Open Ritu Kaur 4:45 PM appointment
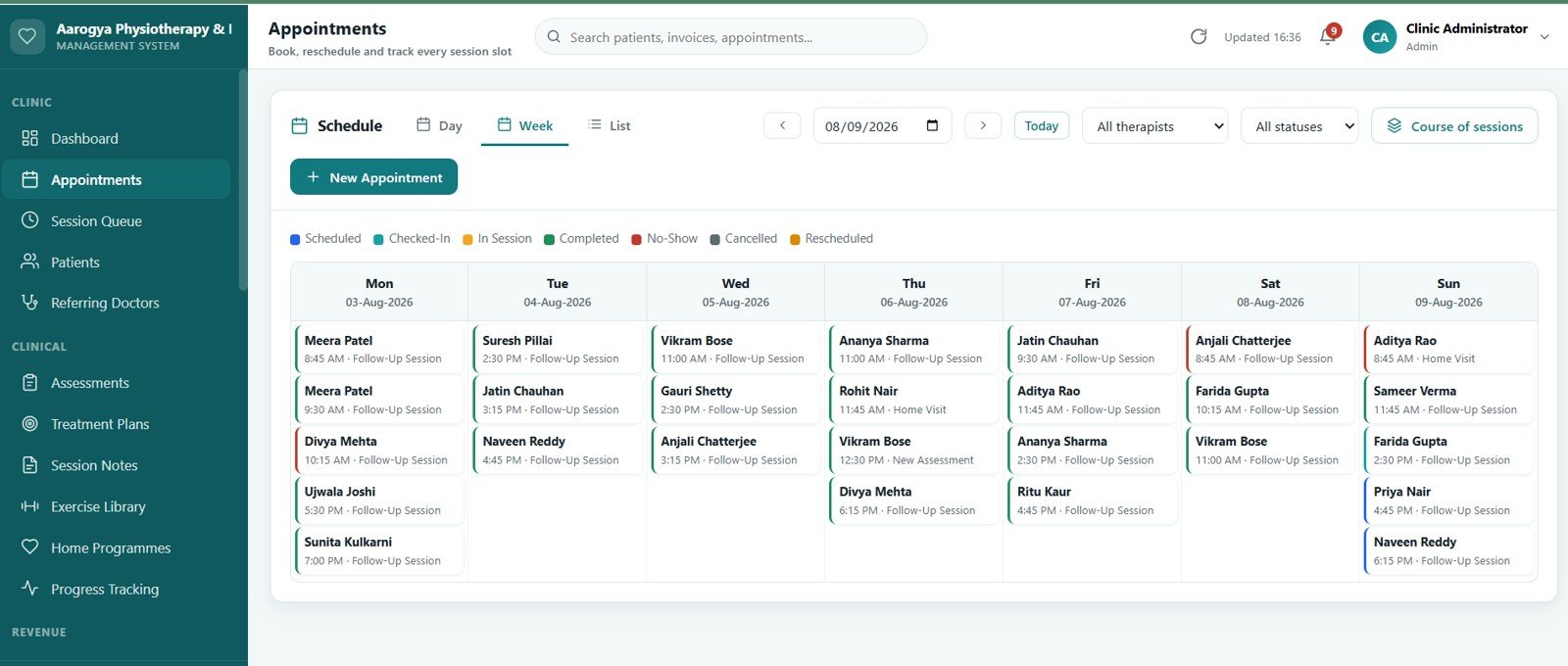This screenshot has height=666, width=1568. click(x=1093, y=500)
